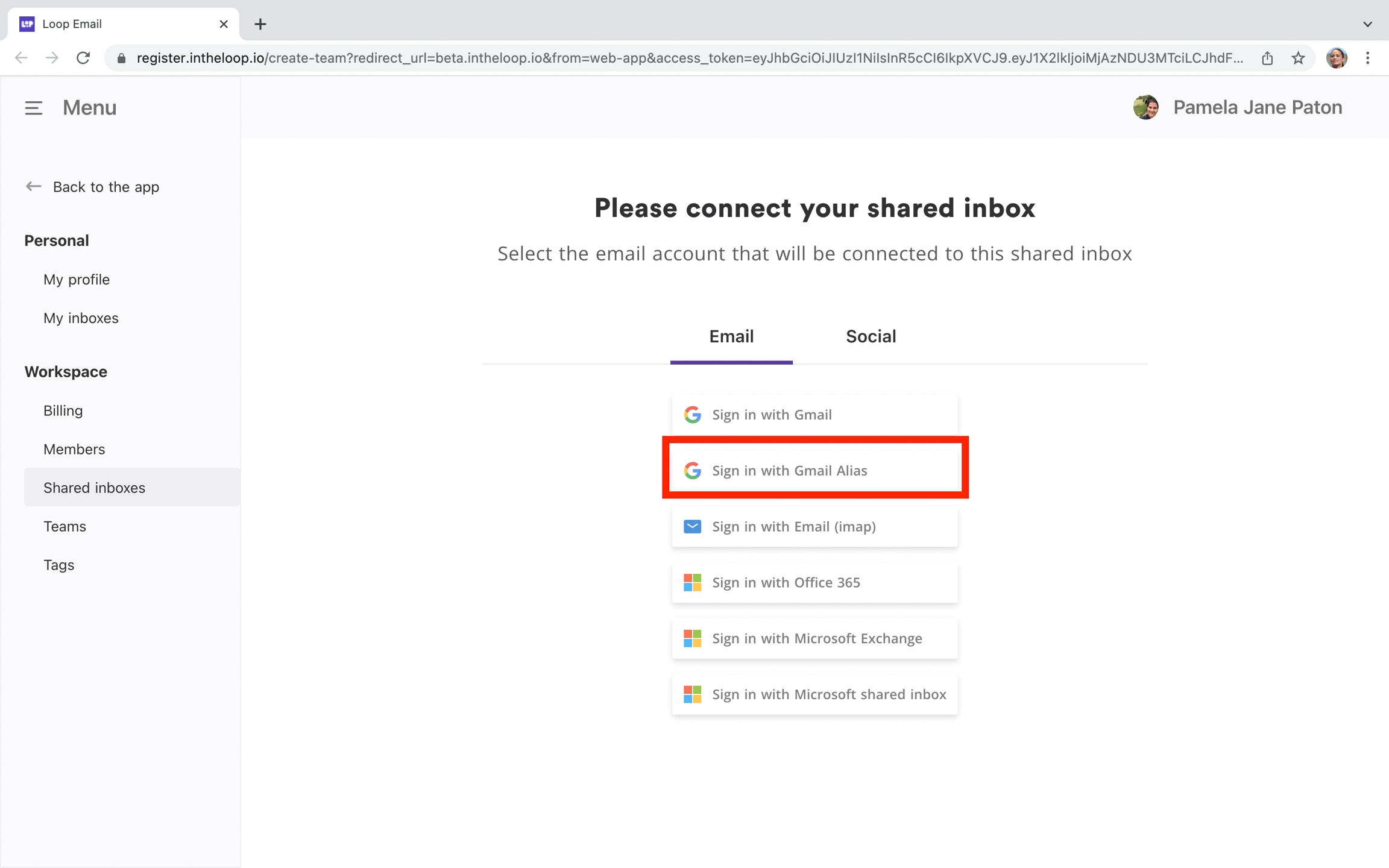Navigate to My profile settings

coord(76,279)
